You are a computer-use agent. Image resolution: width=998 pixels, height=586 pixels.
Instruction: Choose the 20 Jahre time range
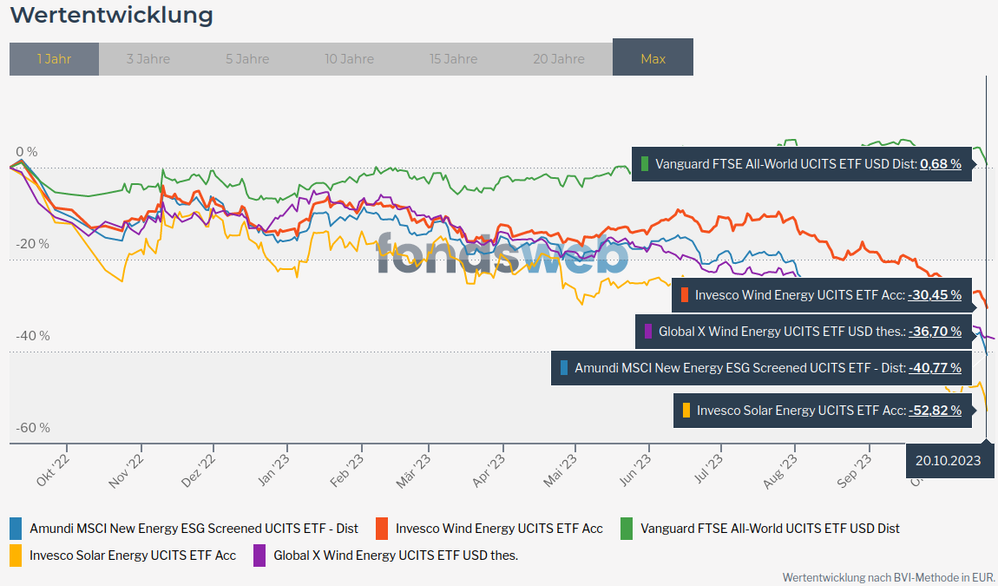point(560,59)
